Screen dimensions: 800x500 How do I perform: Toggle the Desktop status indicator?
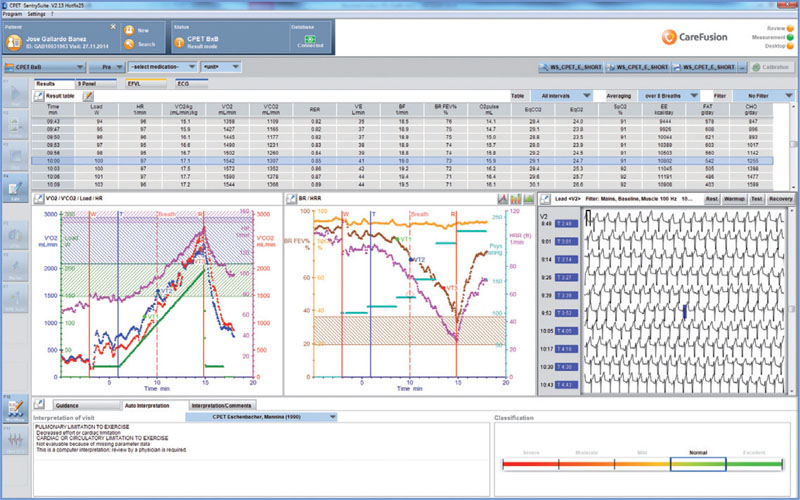[790, 47]
